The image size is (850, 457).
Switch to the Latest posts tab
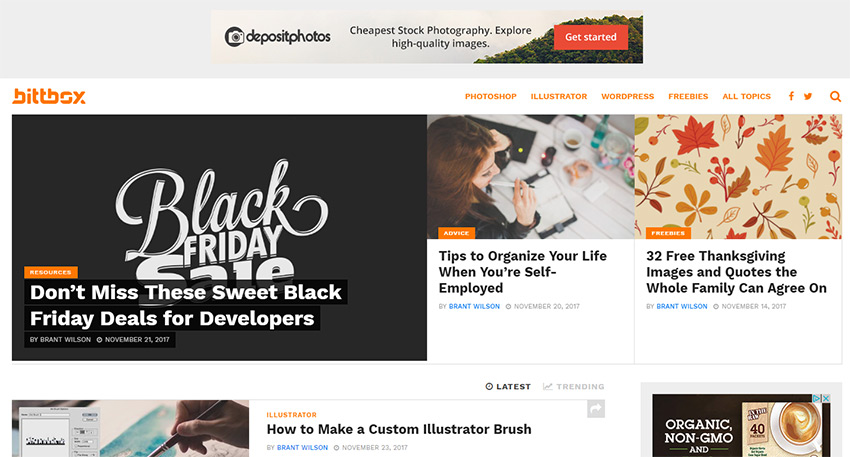(x=508, y=387)
